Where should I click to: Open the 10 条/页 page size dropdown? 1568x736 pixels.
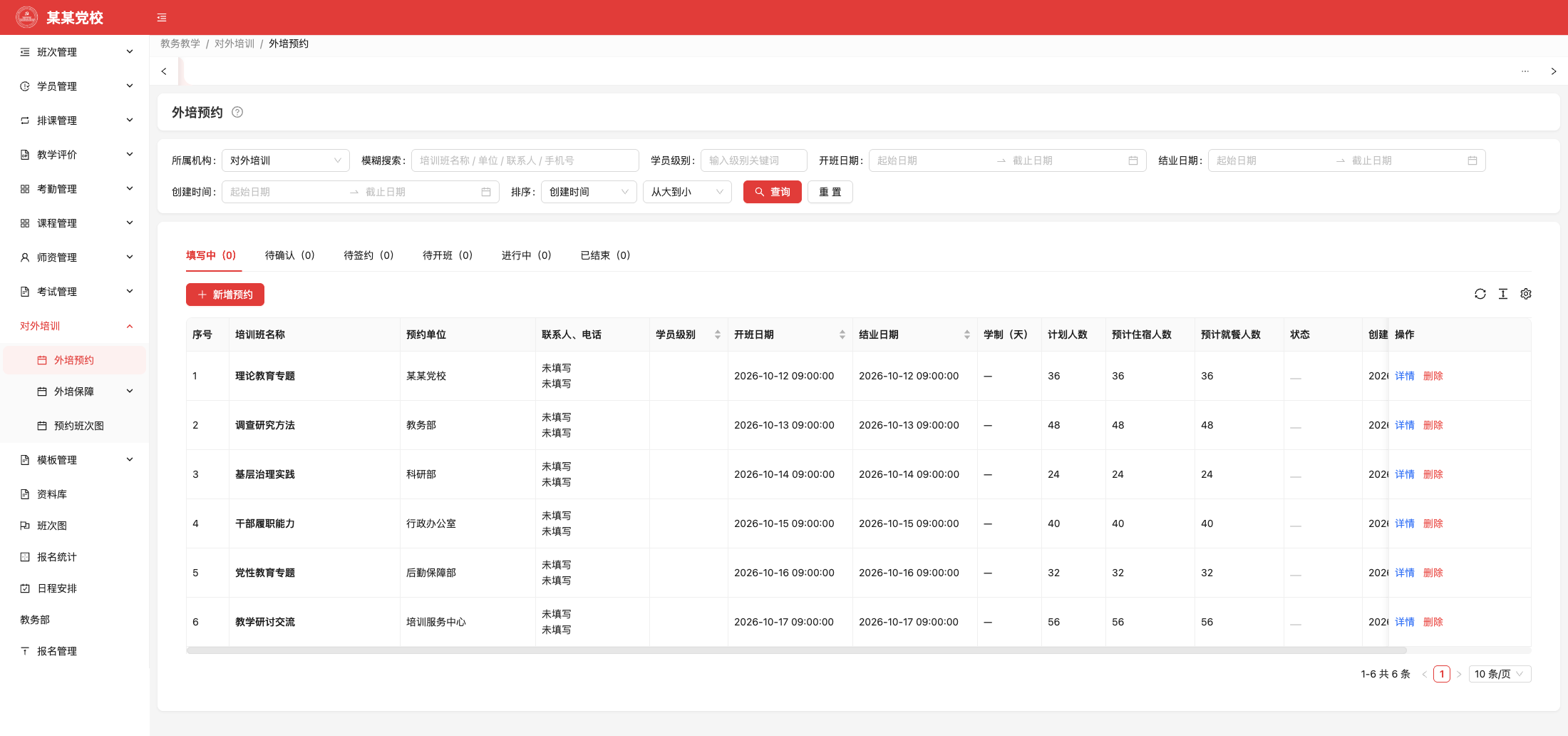[x=1500, y=674]
